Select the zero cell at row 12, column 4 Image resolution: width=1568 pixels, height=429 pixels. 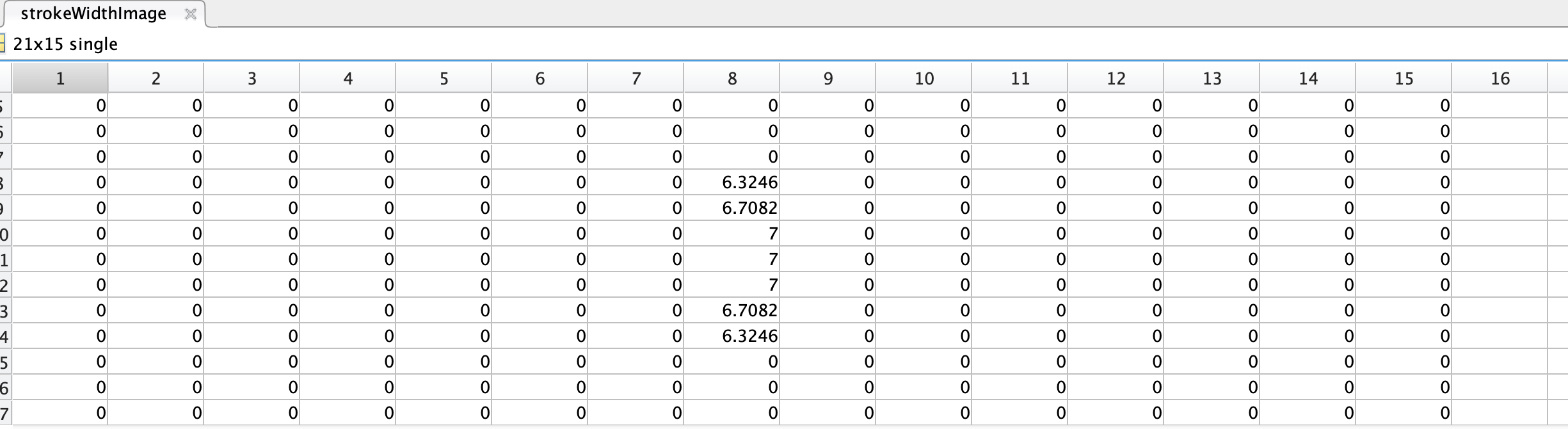click(348, 285)
